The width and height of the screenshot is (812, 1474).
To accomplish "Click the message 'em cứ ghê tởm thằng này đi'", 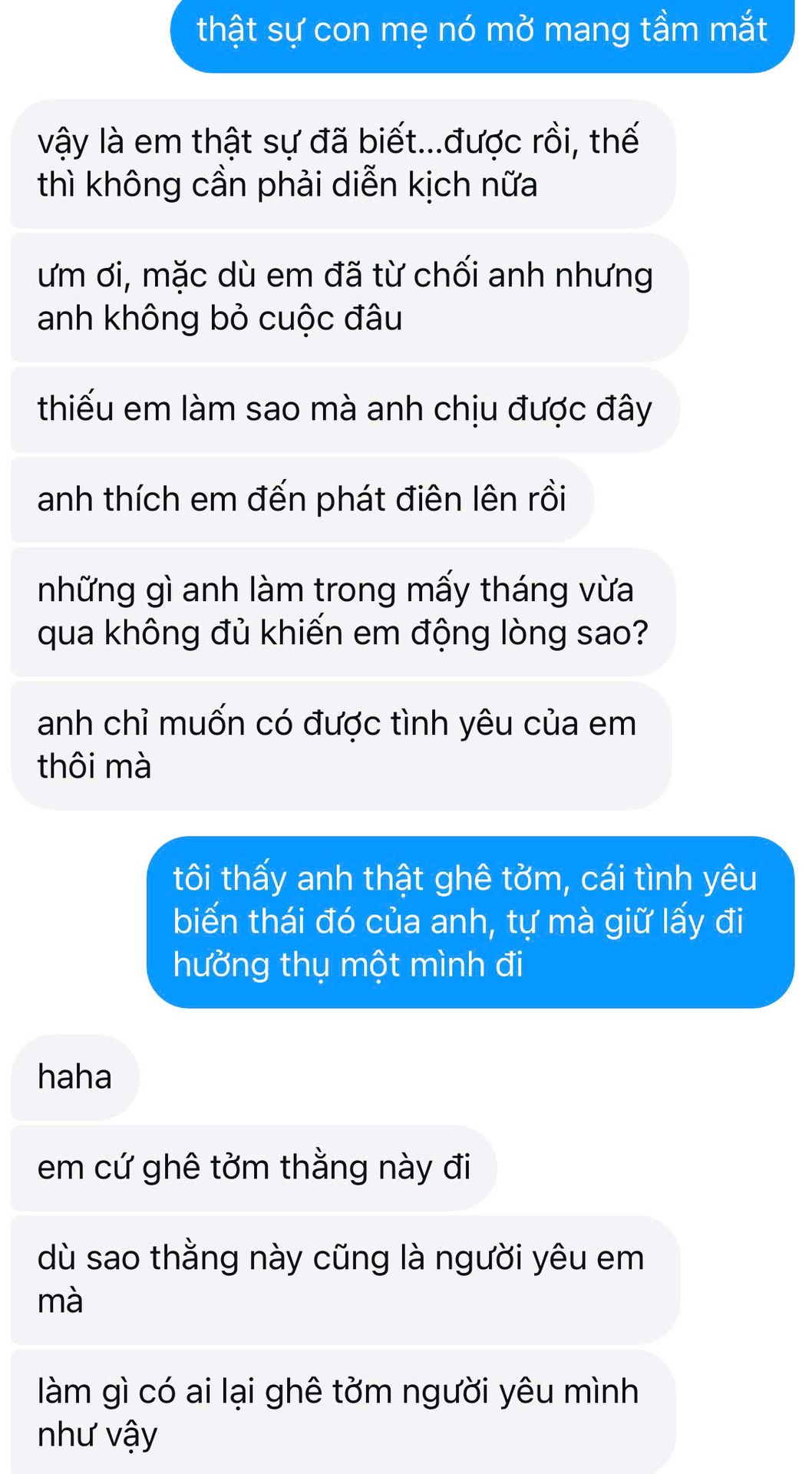I will [253, 1168].
